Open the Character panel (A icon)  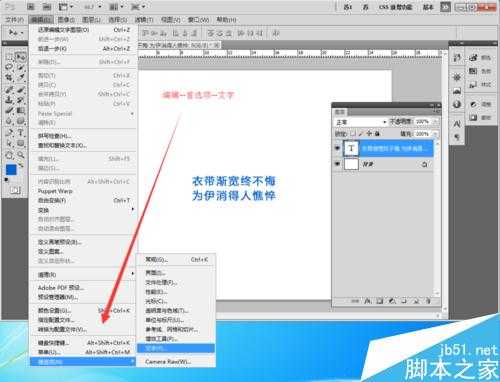(x=457, y=124)
